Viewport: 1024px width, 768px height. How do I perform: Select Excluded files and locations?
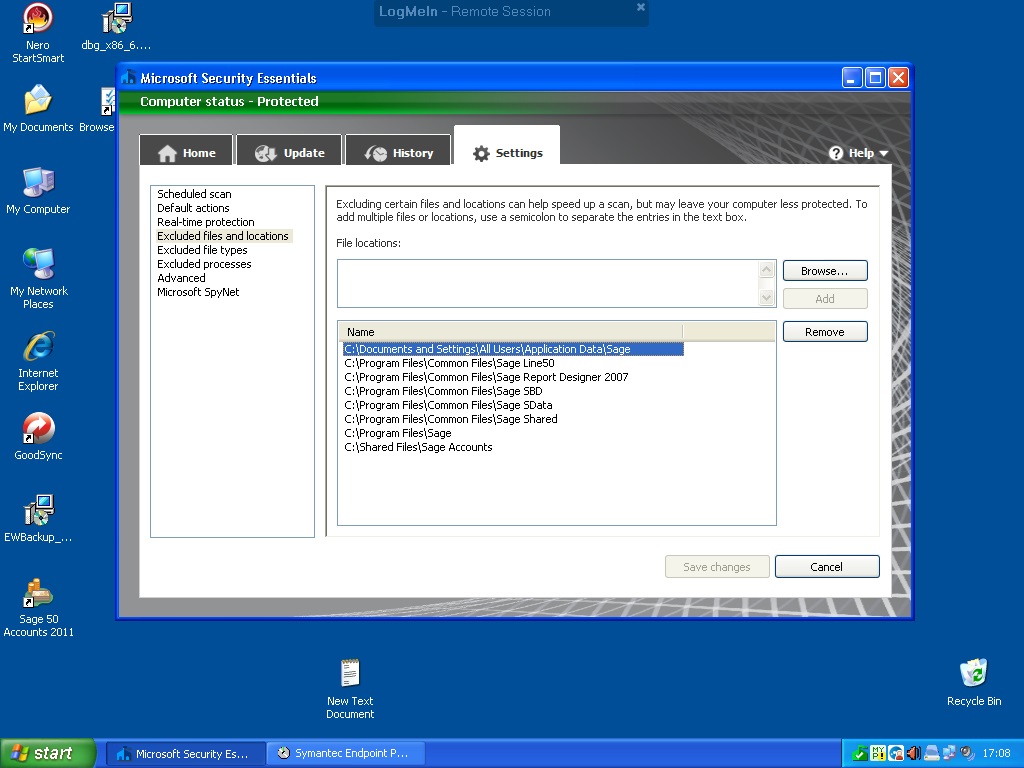pyautogui.click(x=223, y=236)
